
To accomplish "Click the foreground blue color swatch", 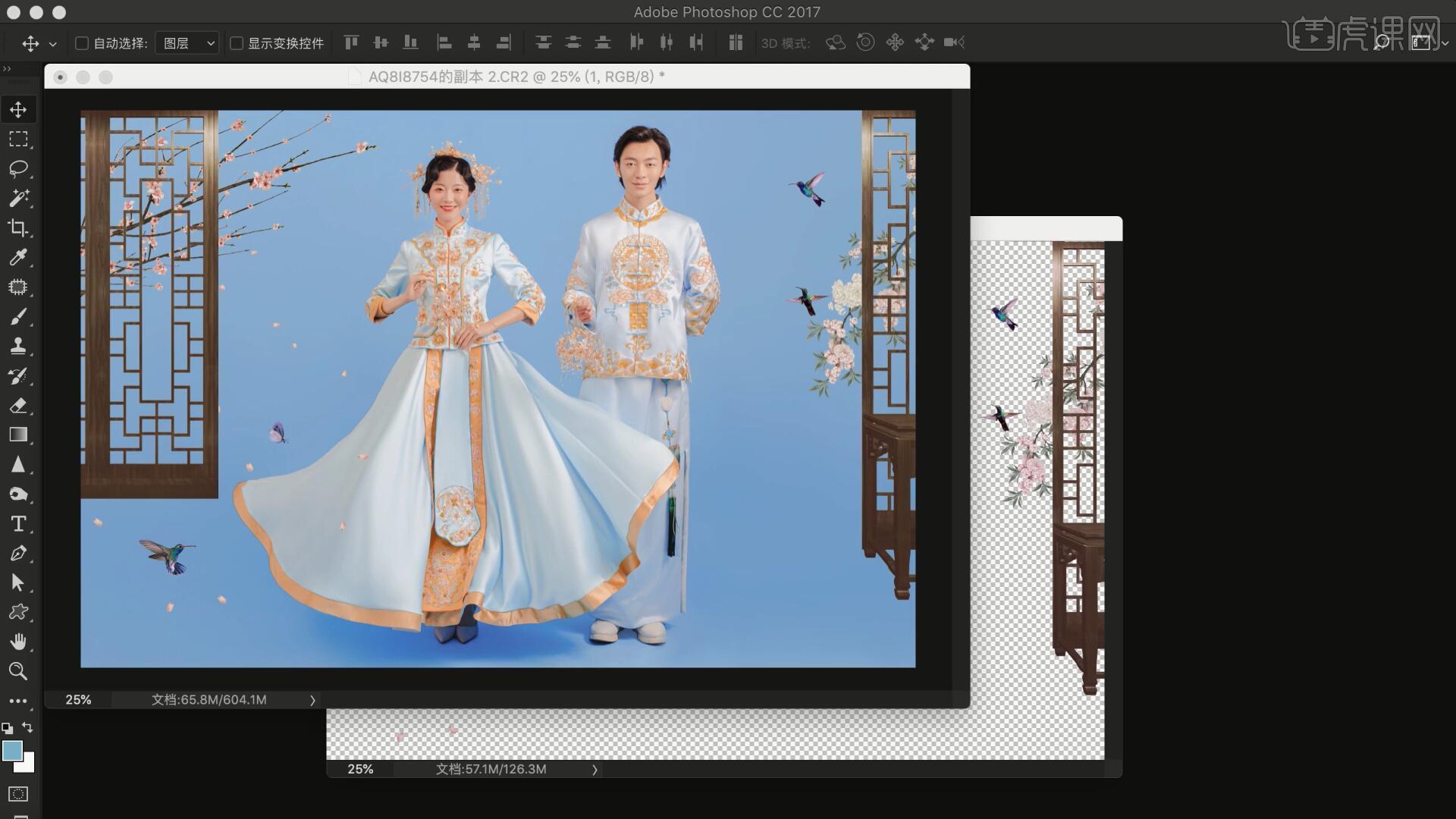I will tap(11, 751).
